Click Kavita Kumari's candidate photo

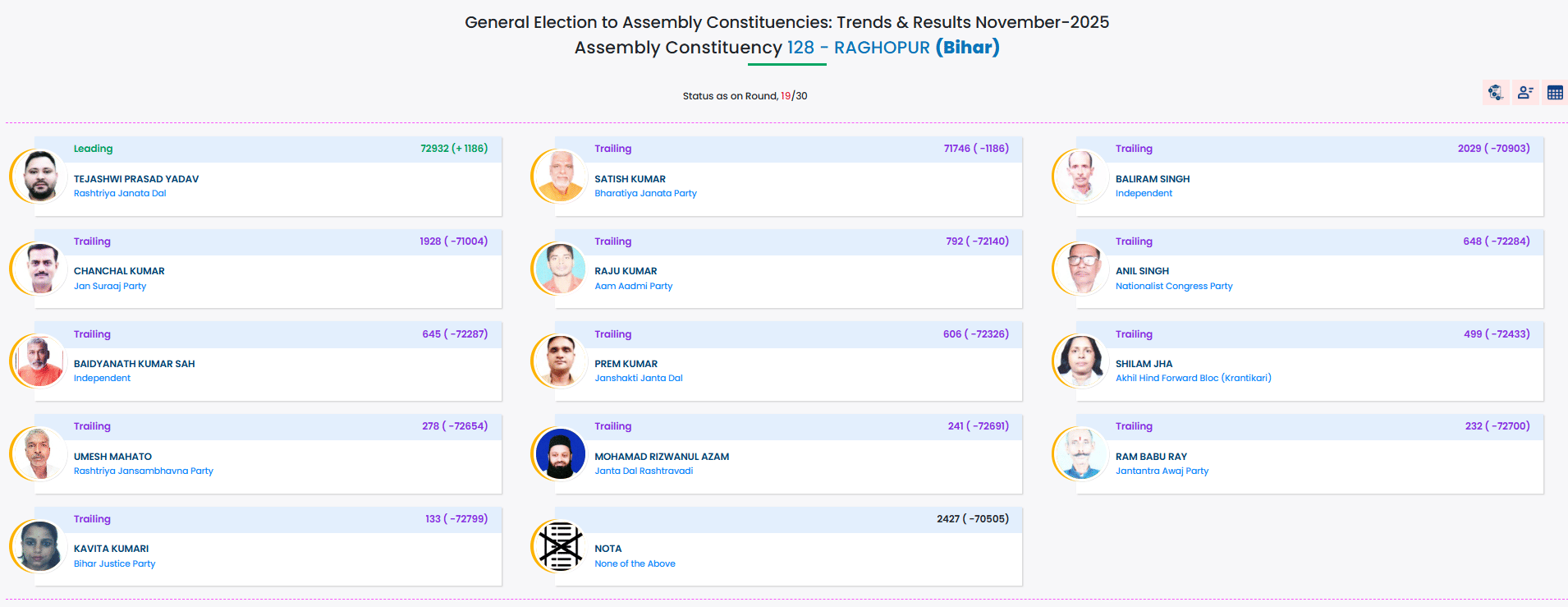(39, 546)
